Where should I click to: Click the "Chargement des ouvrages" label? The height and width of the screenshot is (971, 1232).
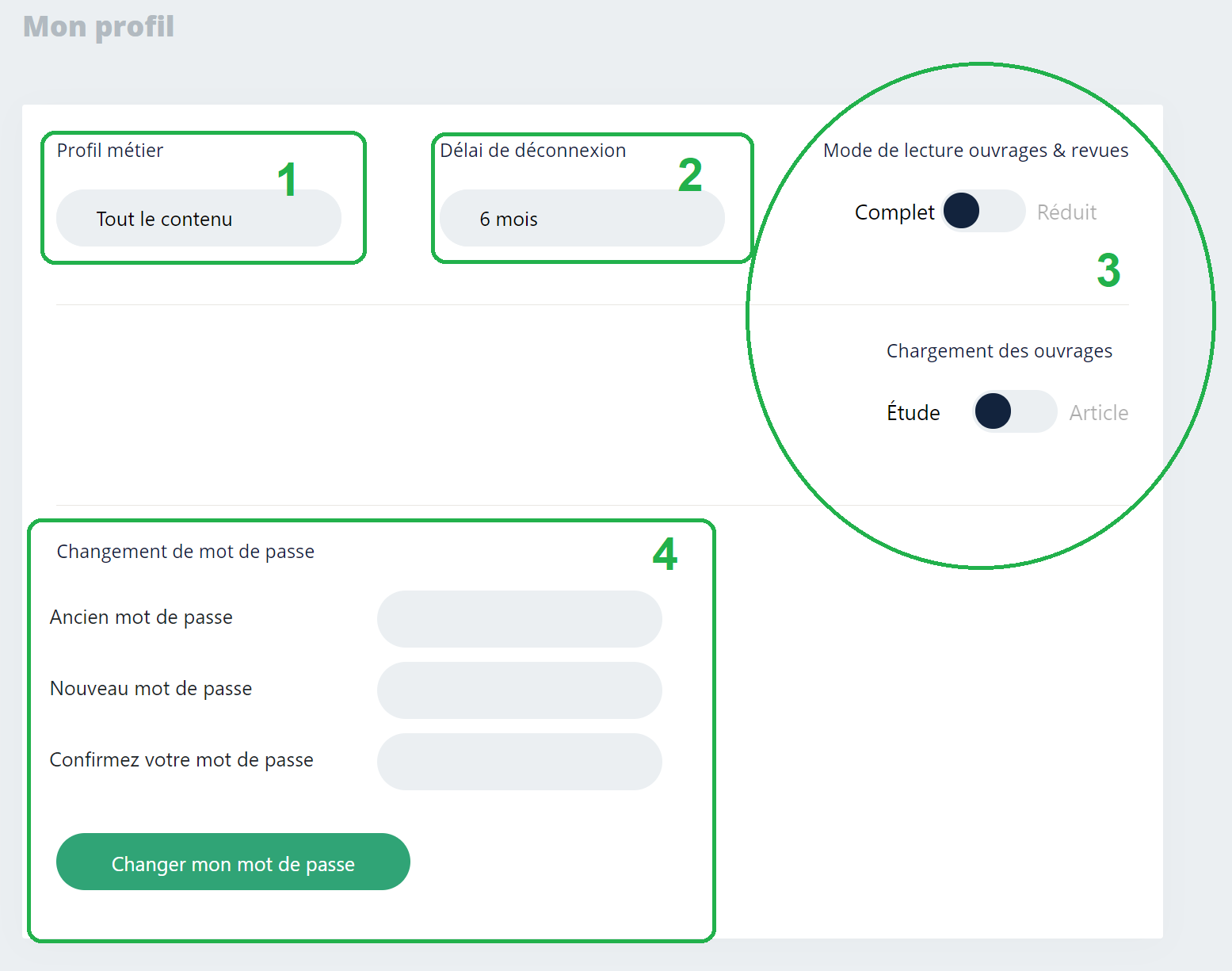tap(1000, 350)
